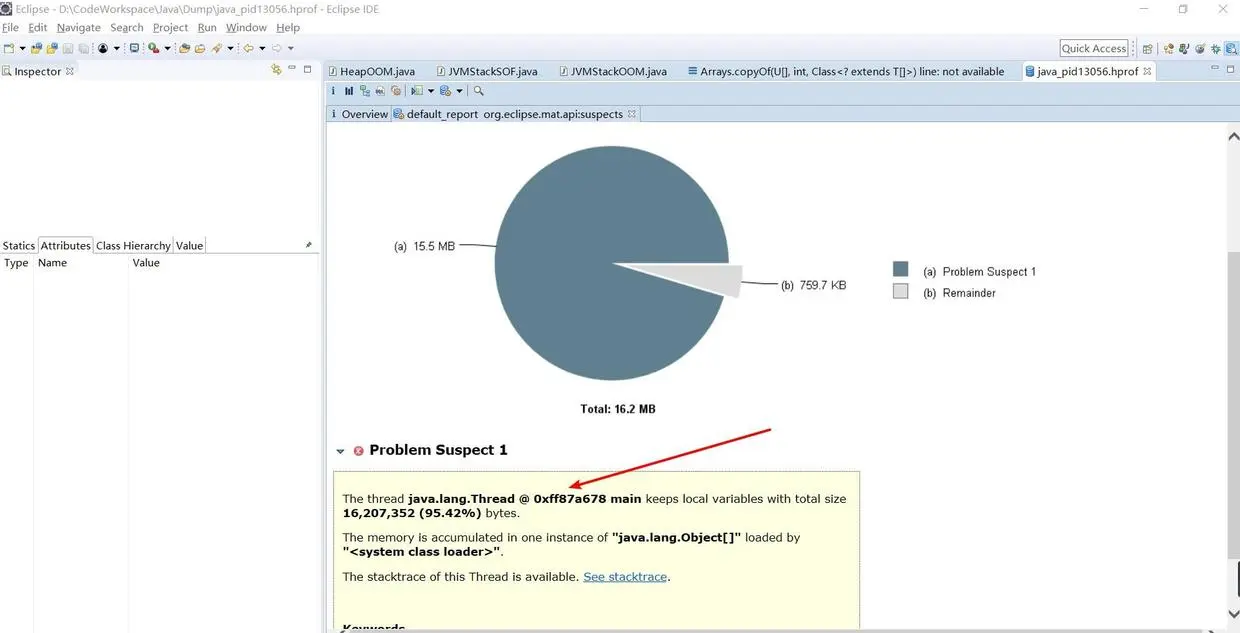Click the Open Query Browser icon
1240x633 pixels.
pyautogui.click(x=445, y=91)
